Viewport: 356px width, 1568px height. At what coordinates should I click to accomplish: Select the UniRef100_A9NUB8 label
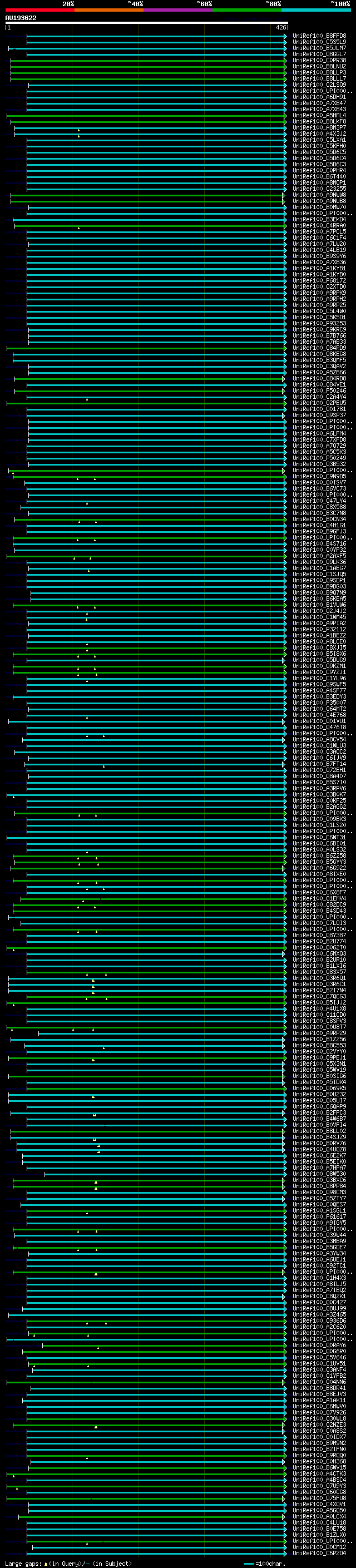pos(319,201)
